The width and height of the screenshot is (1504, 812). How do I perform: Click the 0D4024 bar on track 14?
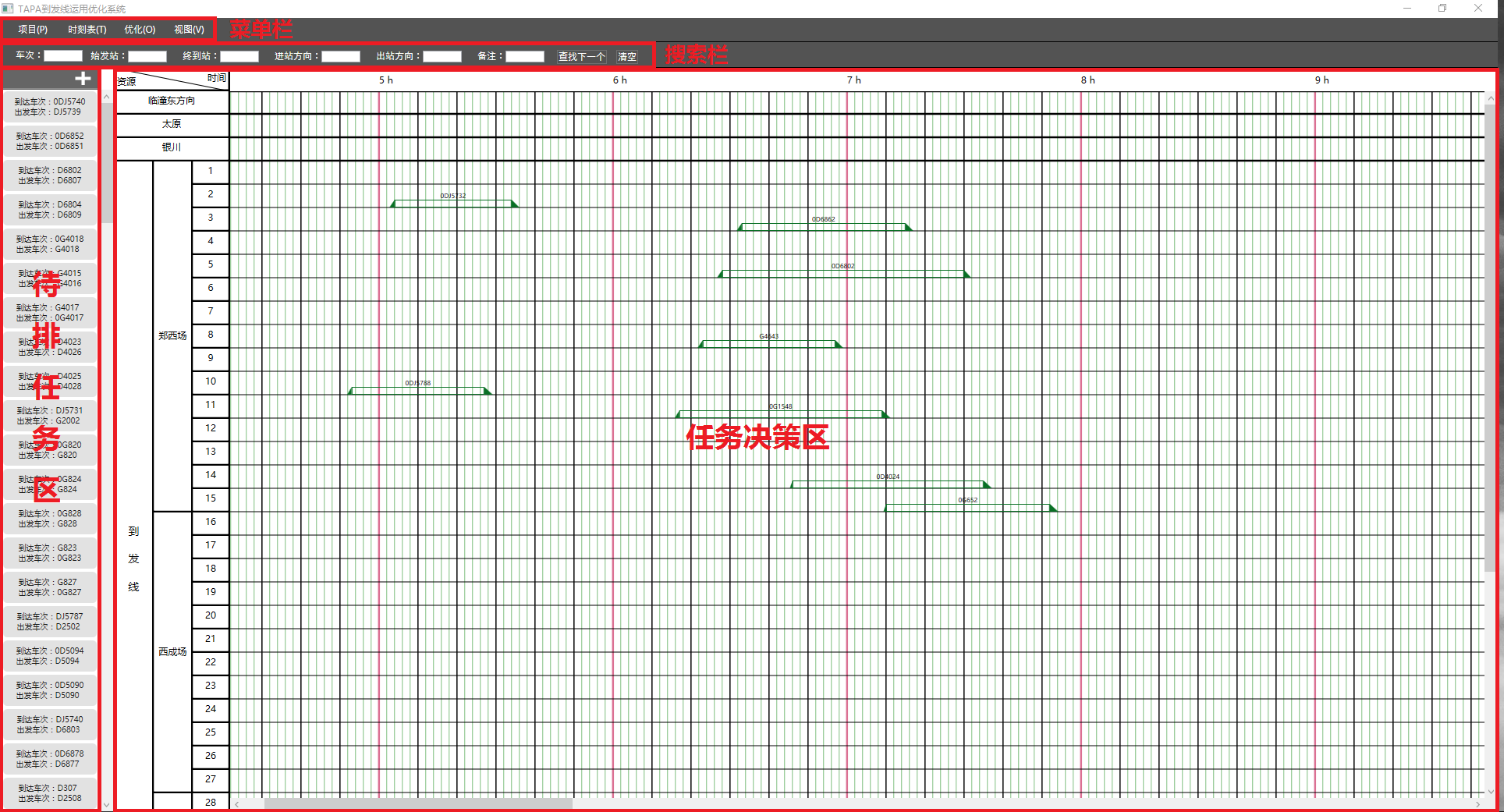[x=889, y=482]
